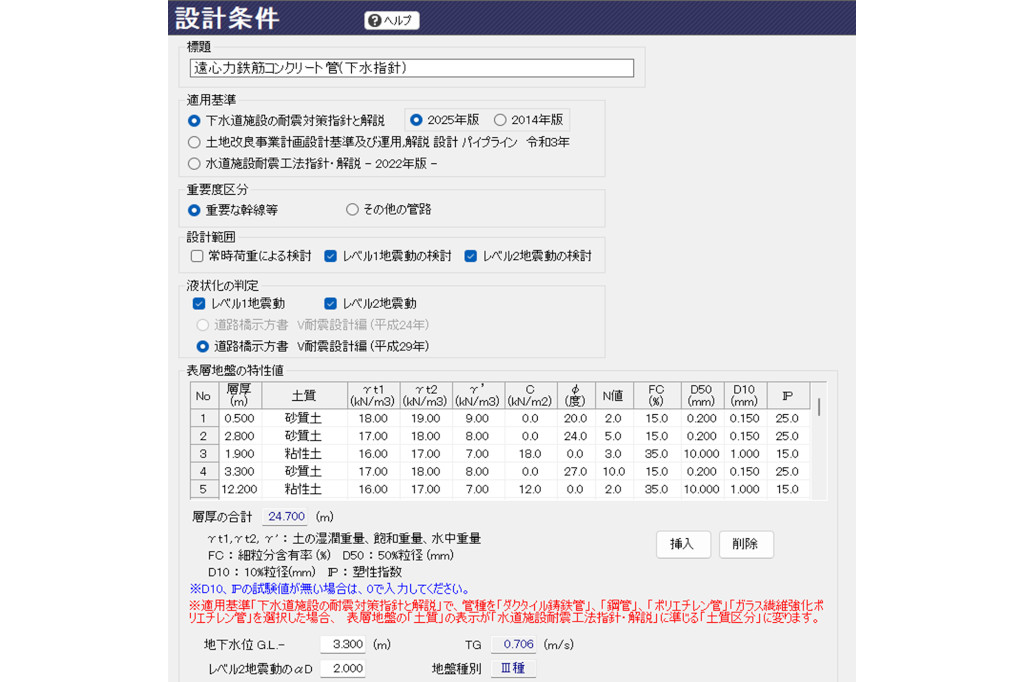Viewport: 1024px width, 682px height.
Task: Select 下水道施設の耐震対策指針と解説 standard
Action: pos(195,120)
